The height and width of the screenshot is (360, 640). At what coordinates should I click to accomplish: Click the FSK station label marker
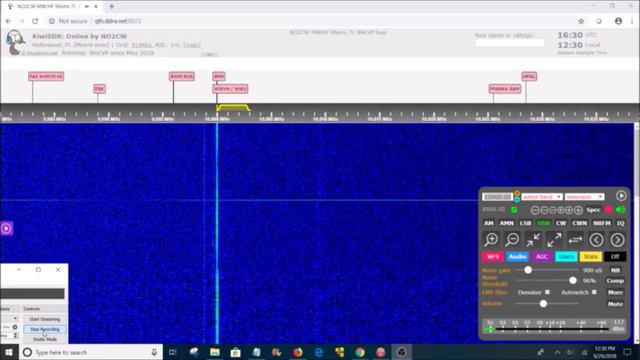[x=99, y=89]
